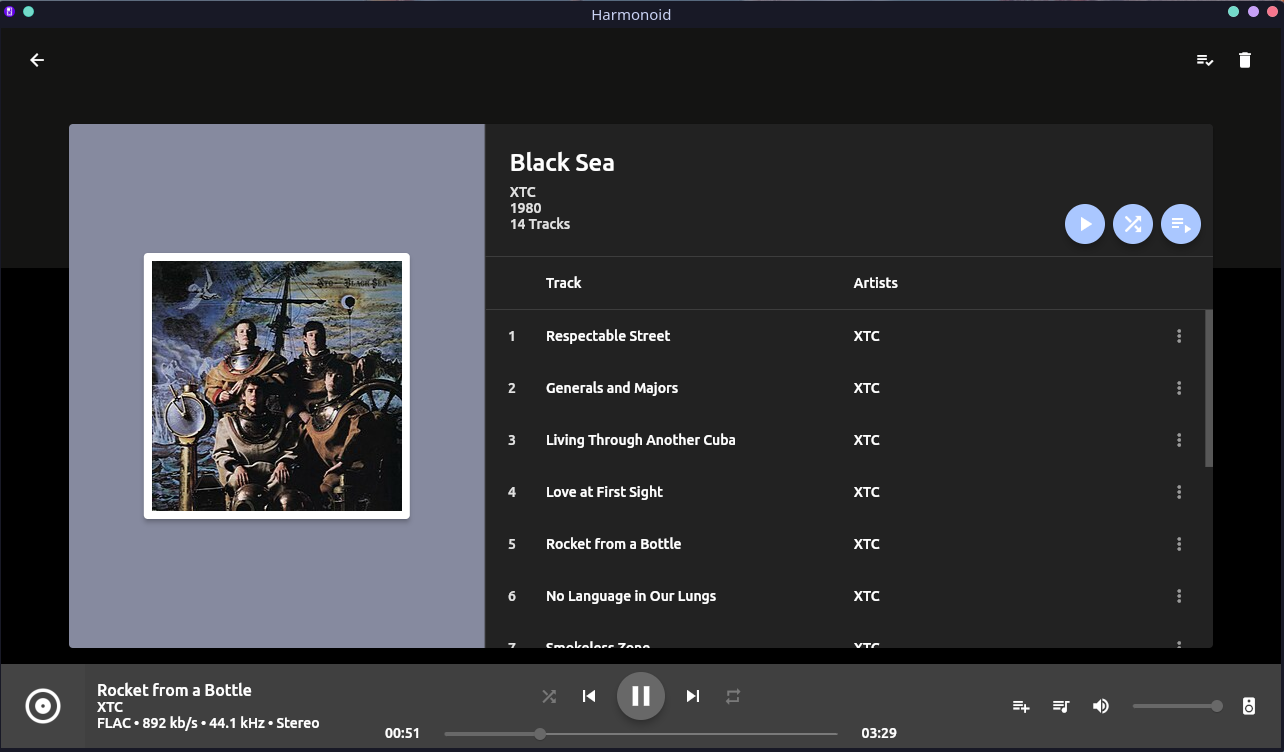Click the track list scrollbar
Image resolution: width=1284 pixels, height=752 pixels.
(x=1209, y=388)
